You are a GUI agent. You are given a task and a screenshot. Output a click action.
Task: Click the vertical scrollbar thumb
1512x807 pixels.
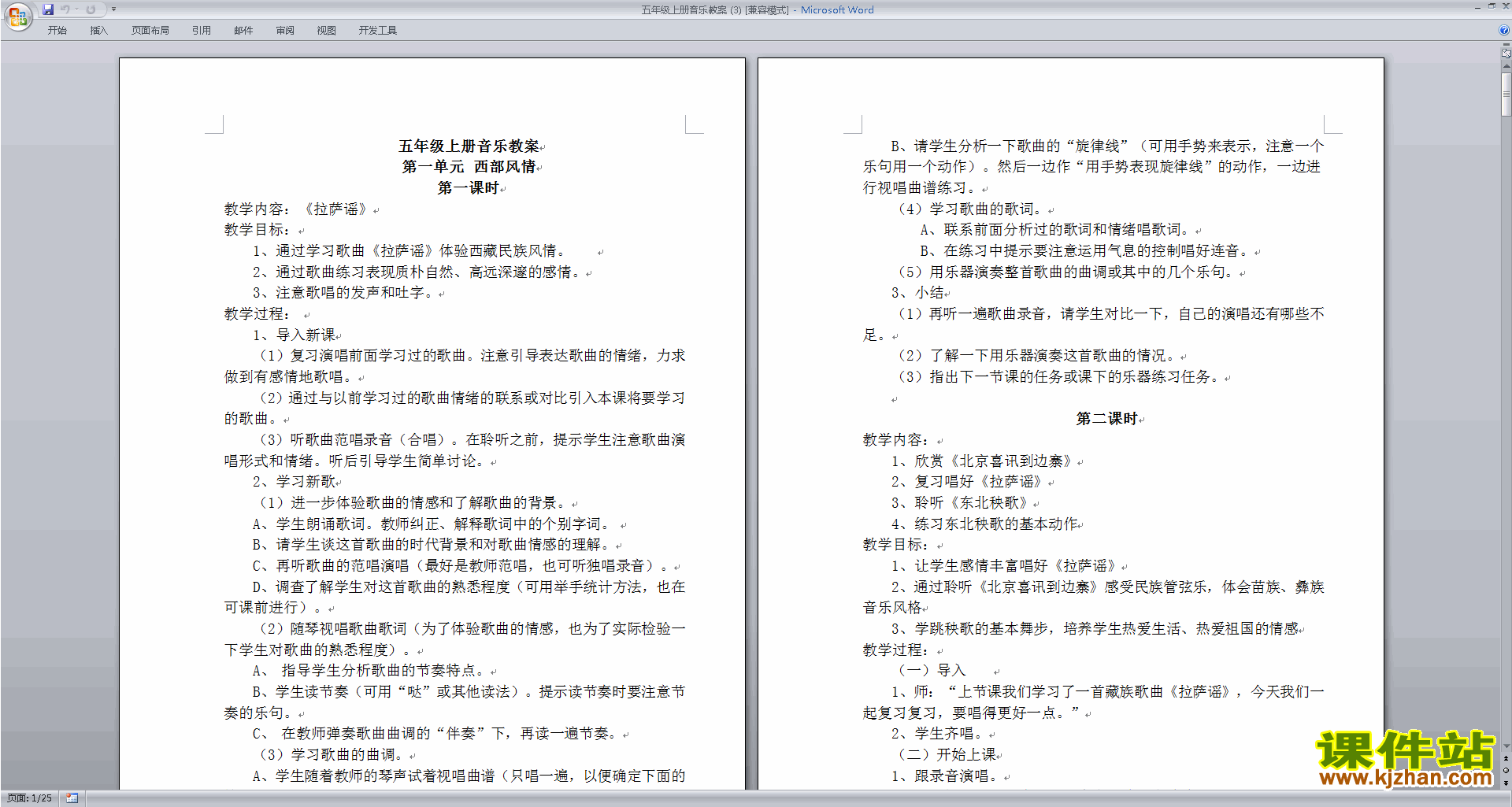point(1506,94)
